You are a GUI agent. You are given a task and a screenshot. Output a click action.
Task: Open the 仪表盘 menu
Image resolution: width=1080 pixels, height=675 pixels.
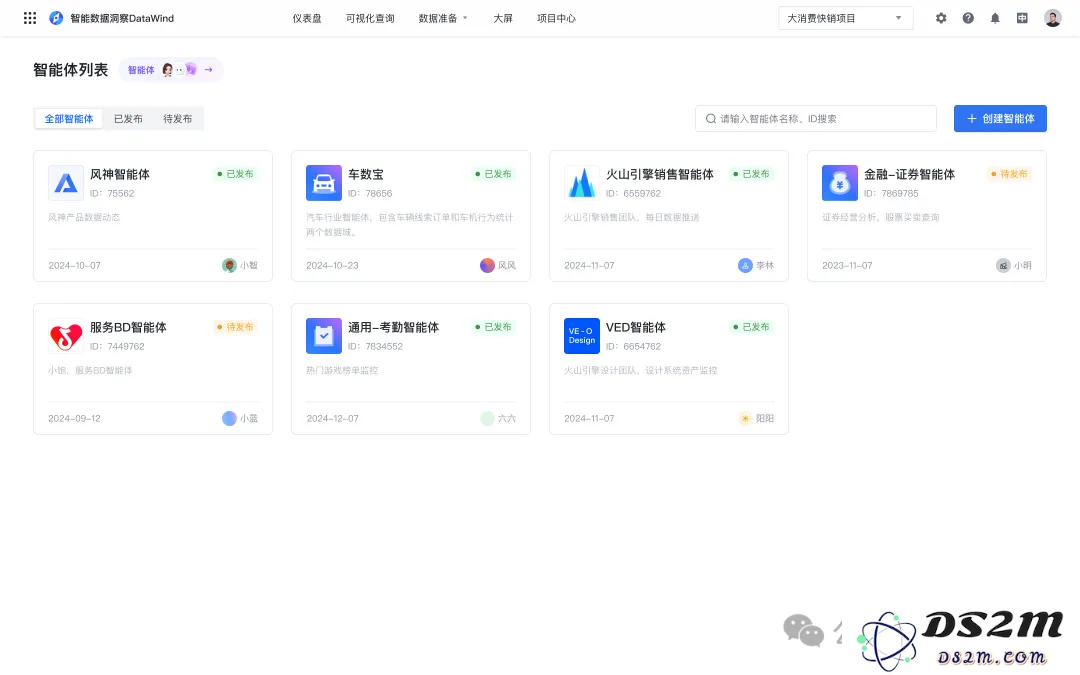(x=307, y=18)
